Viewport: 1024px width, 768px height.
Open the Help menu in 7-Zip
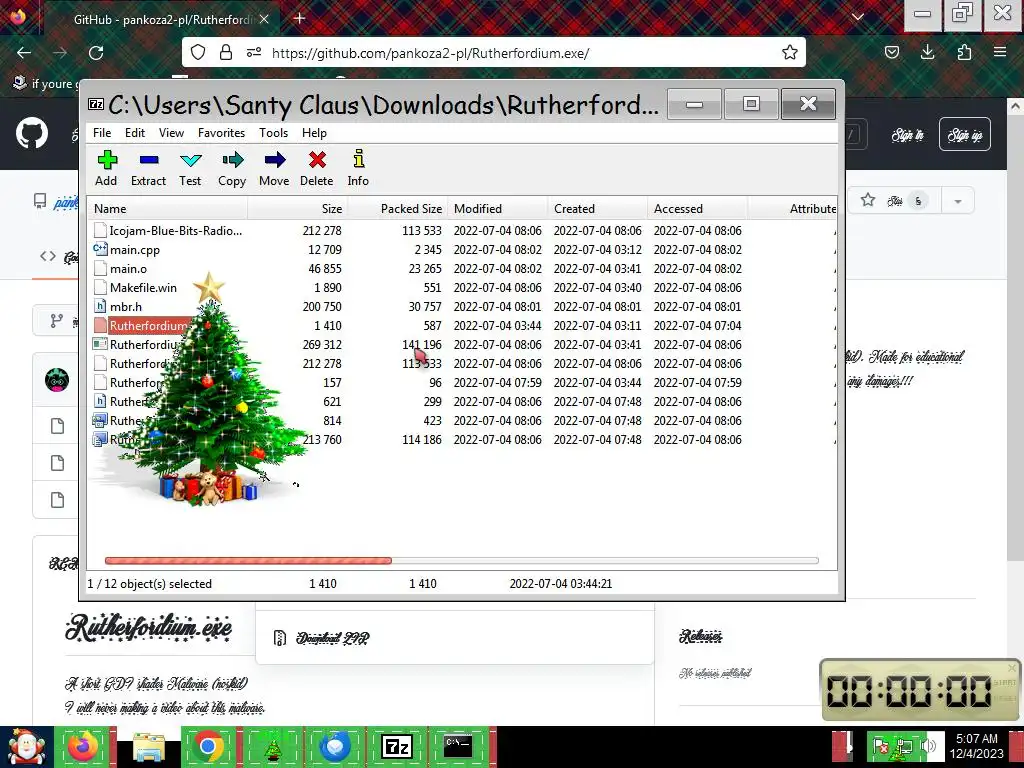pos(314,133)
